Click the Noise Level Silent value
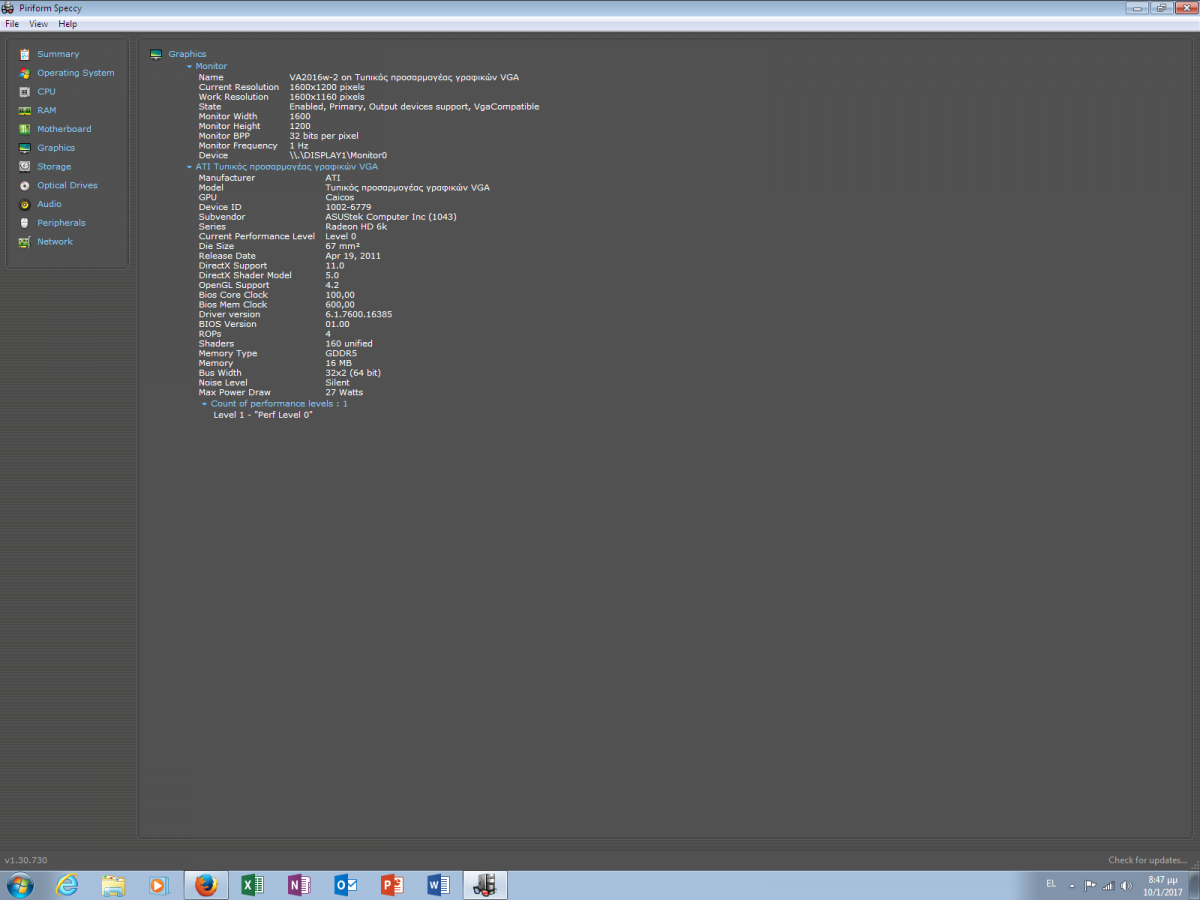The height and width of the screenshot is (900, 1200). point(338,382)
